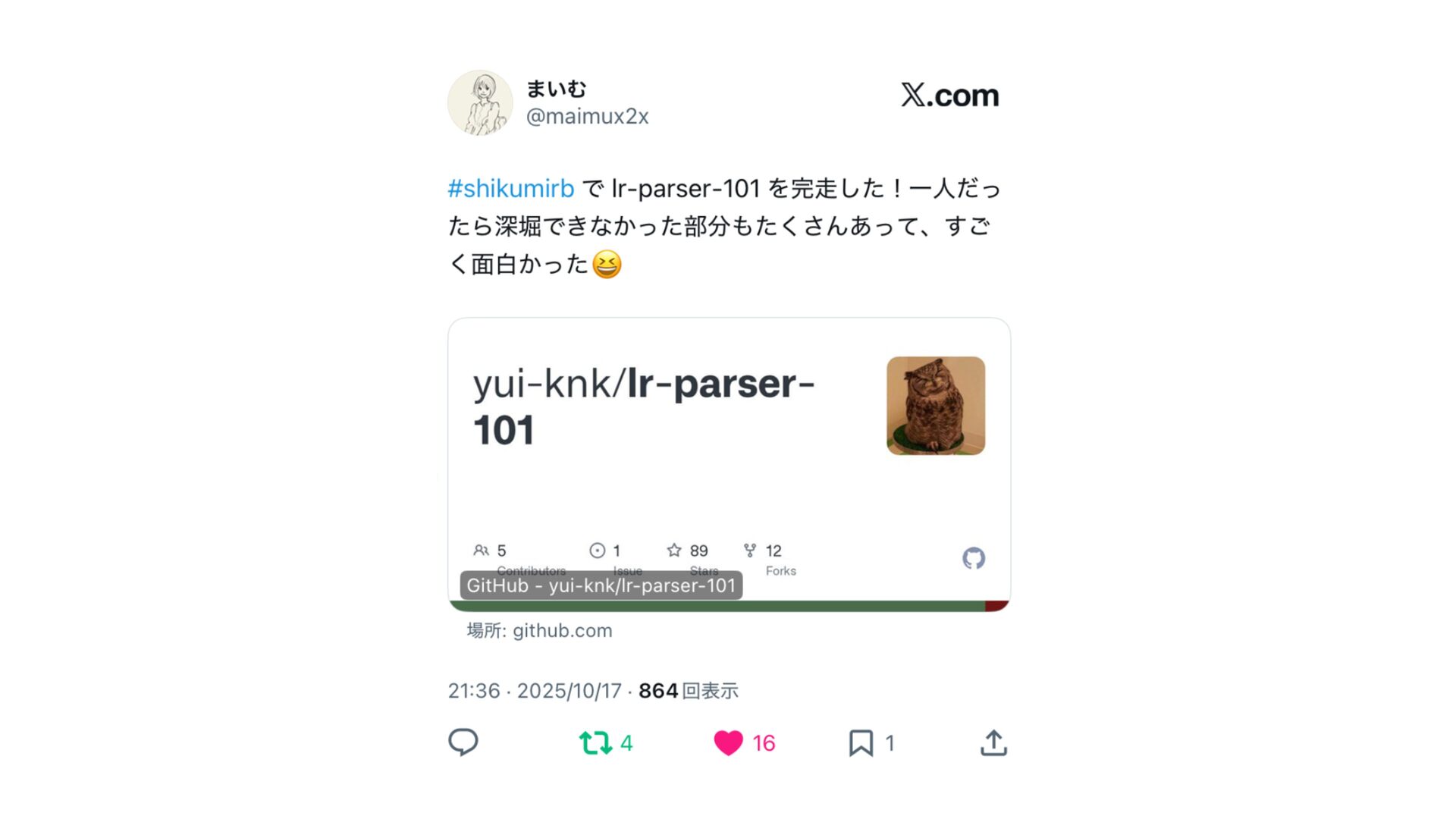
Task: Open the share upload icon
Action: coord(993,743)
